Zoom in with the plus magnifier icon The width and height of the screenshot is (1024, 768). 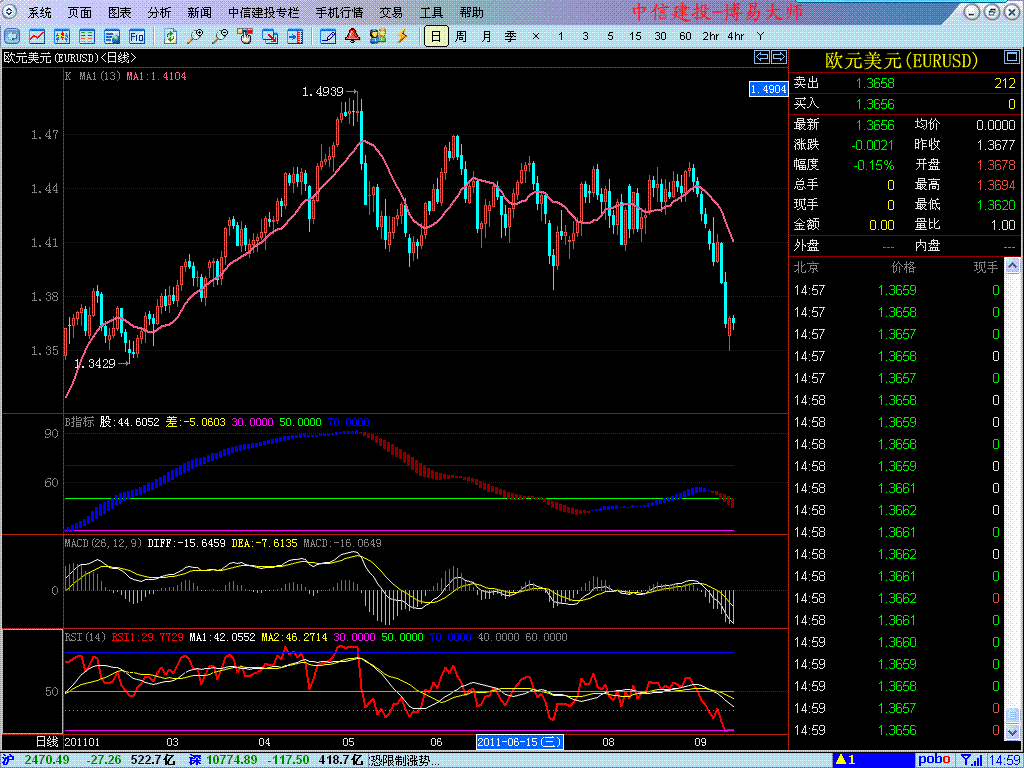click(195, 36)
